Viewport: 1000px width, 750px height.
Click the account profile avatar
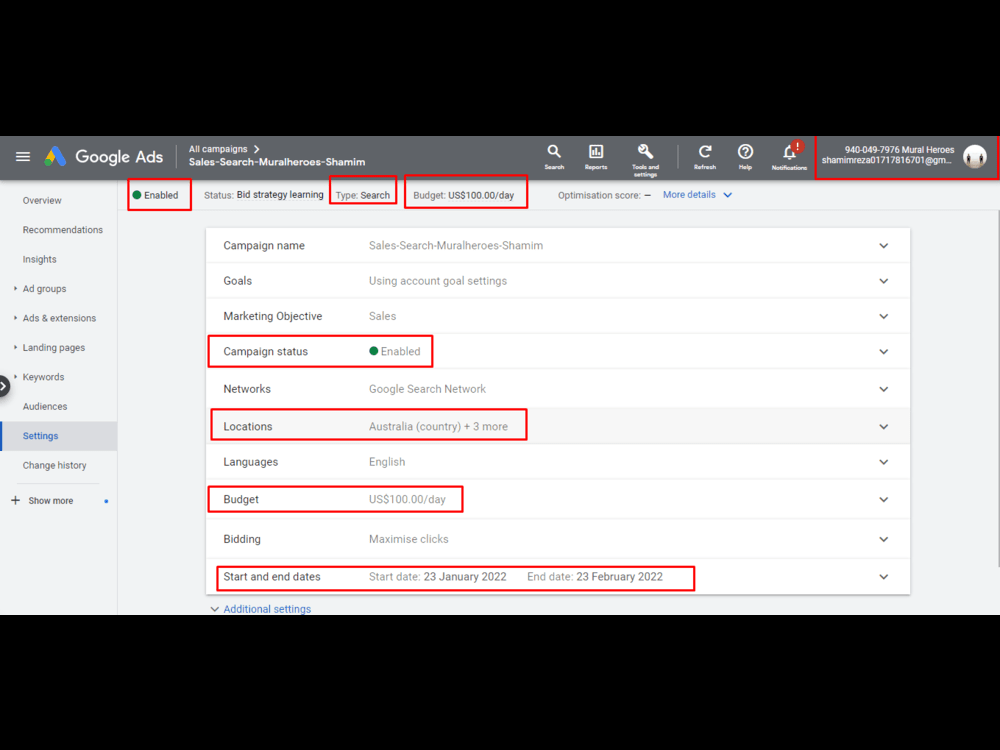click(974, 156)
